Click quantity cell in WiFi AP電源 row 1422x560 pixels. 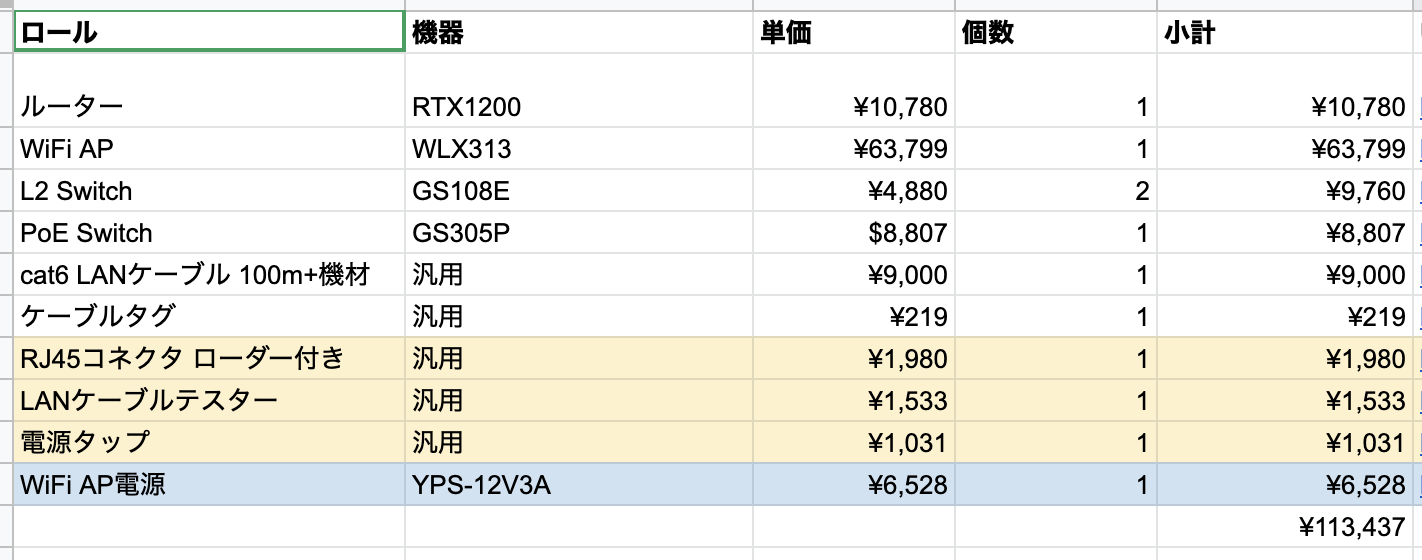1056,485
